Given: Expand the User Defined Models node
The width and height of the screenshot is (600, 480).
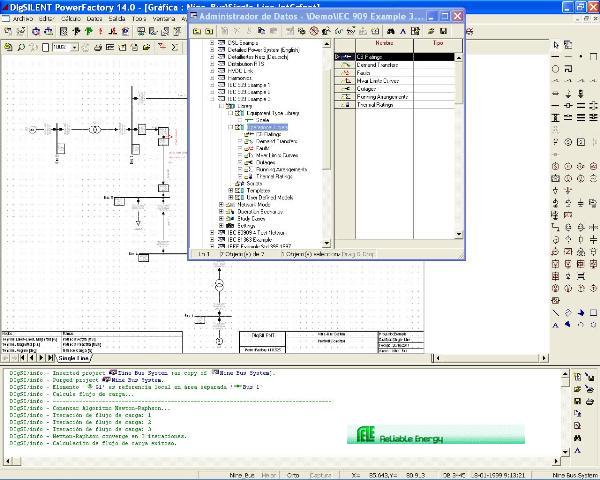Looking at the screenshot, I should click(231, 198).
